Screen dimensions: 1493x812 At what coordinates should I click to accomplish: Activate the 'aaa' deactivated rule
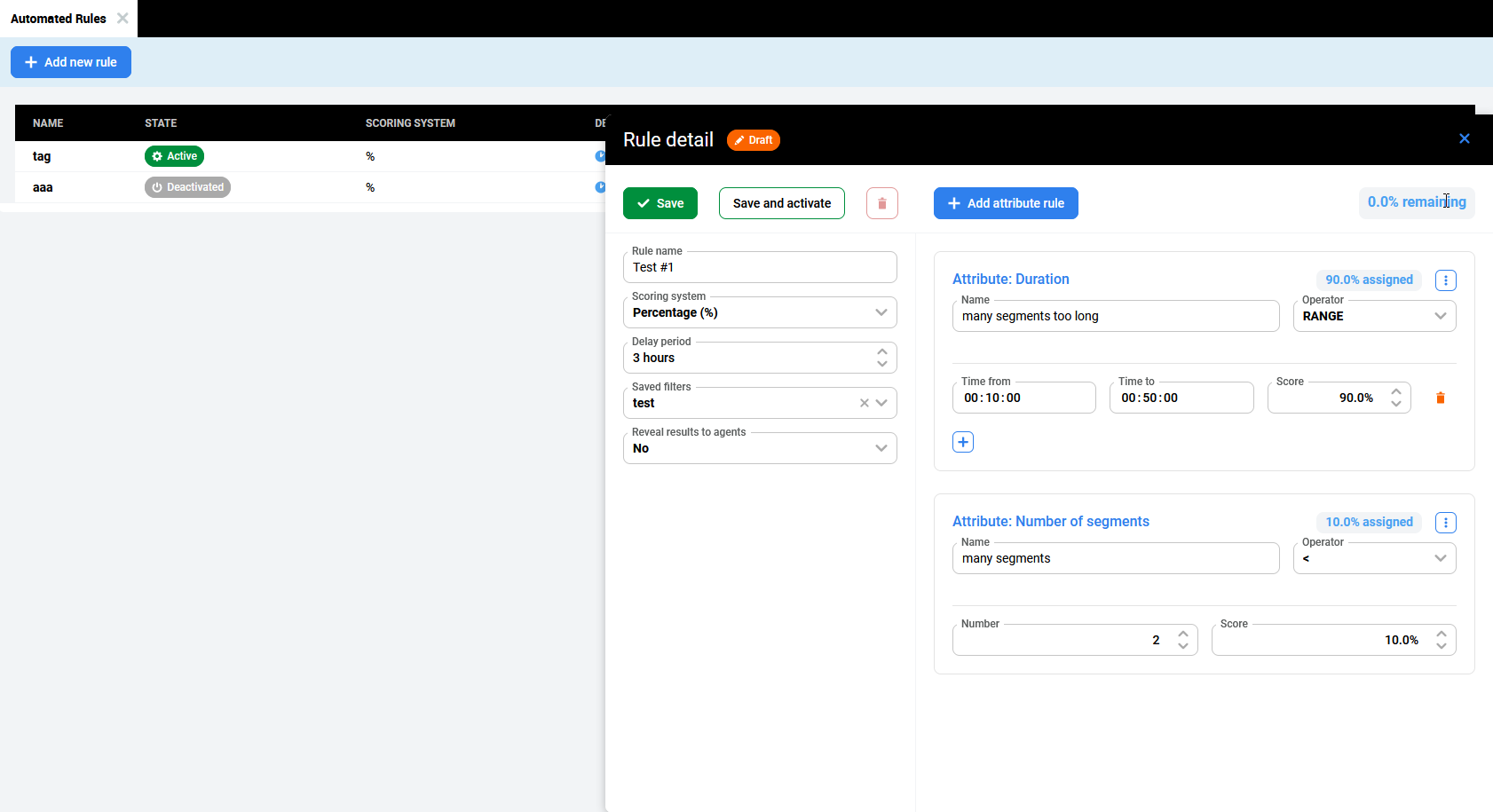point(187,187)
